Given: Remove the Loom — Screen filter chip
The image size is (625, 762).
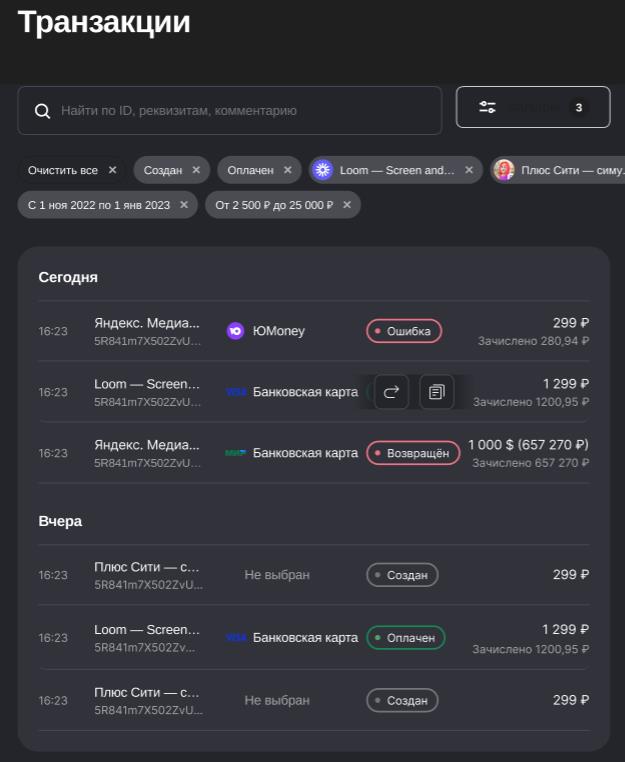Looking at the screenshot, I should tap(469, 170).
